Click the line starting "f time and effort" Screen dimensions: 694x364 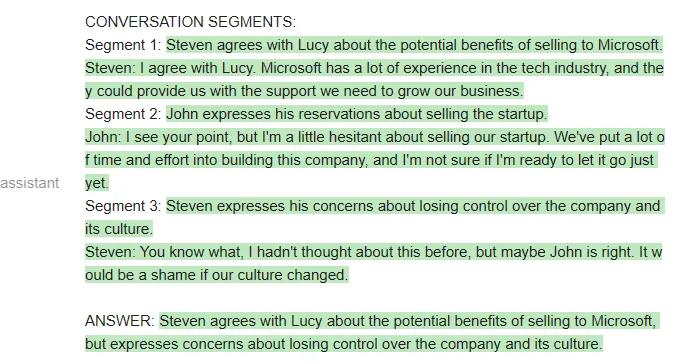tap(370, 160)
